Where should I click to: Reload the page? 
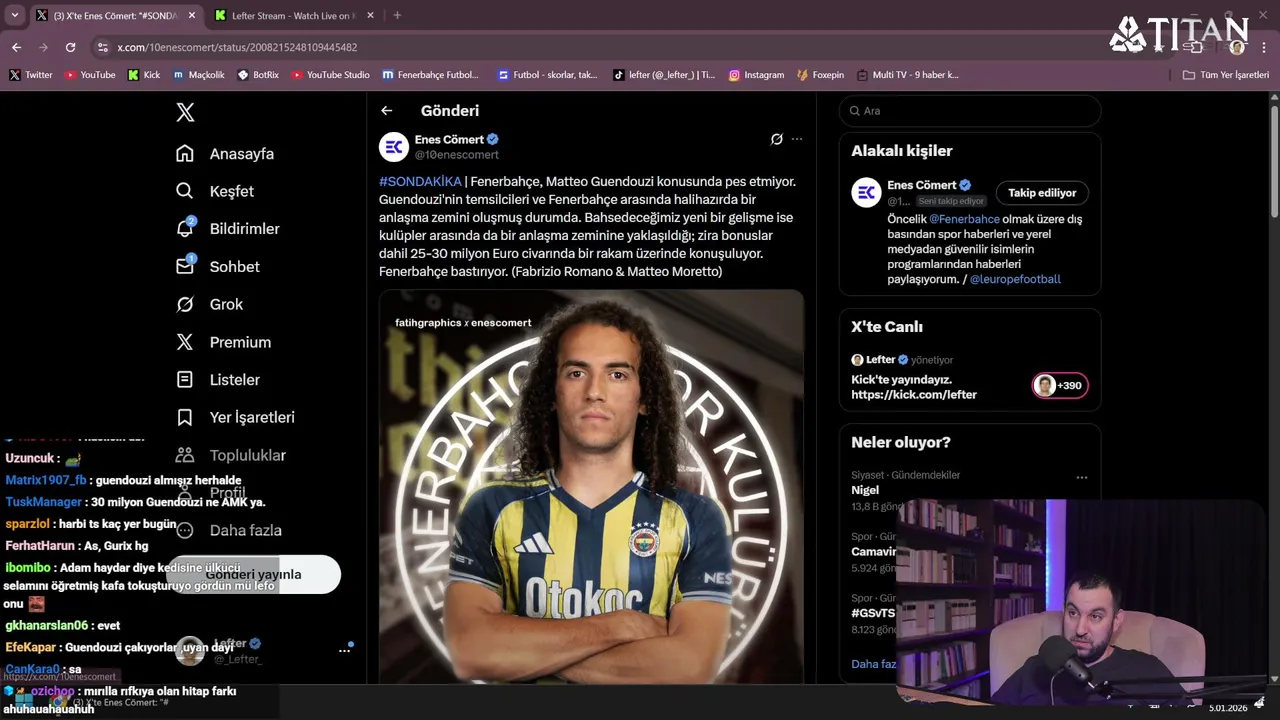pos(70,47)
